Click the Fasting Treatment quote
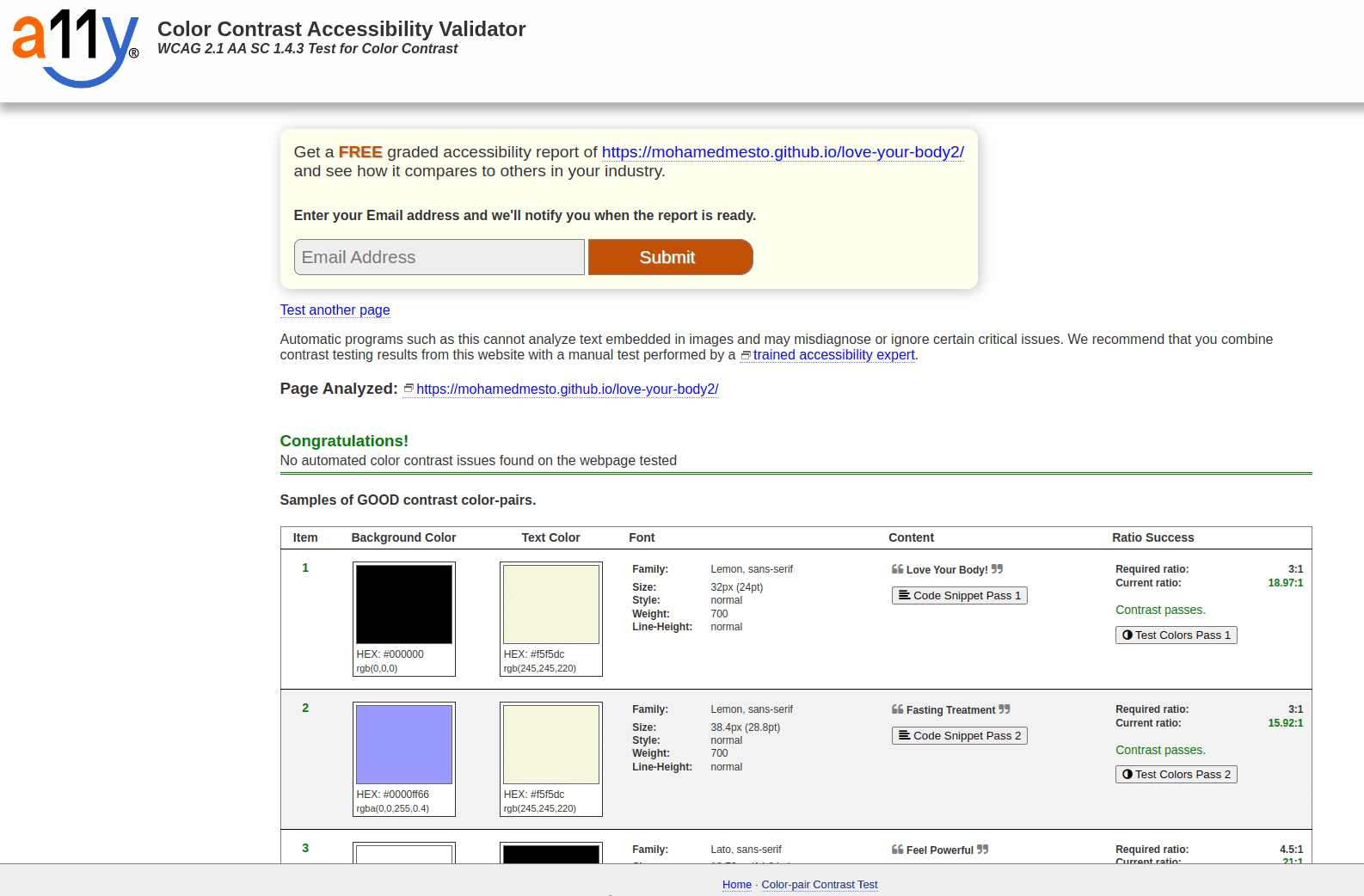 (x=951, y=710)
